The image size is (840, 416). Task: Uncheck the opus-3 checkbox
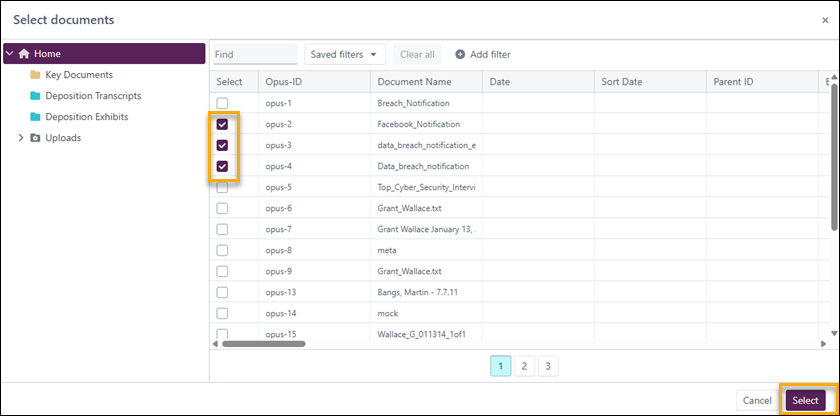[x=222, y=145]
